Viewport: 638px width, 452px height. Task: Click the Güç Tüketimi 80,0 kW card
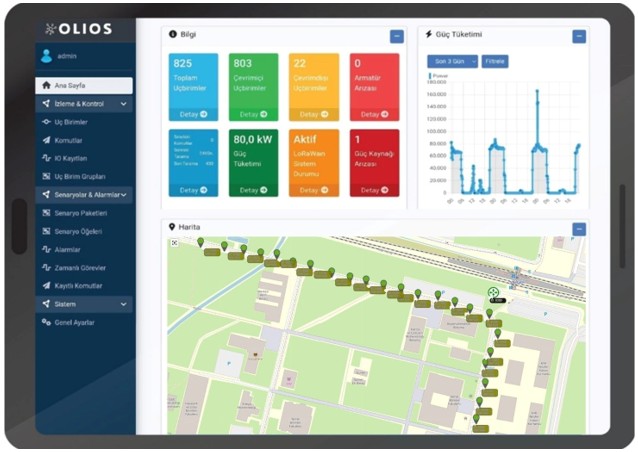point(253,162)
